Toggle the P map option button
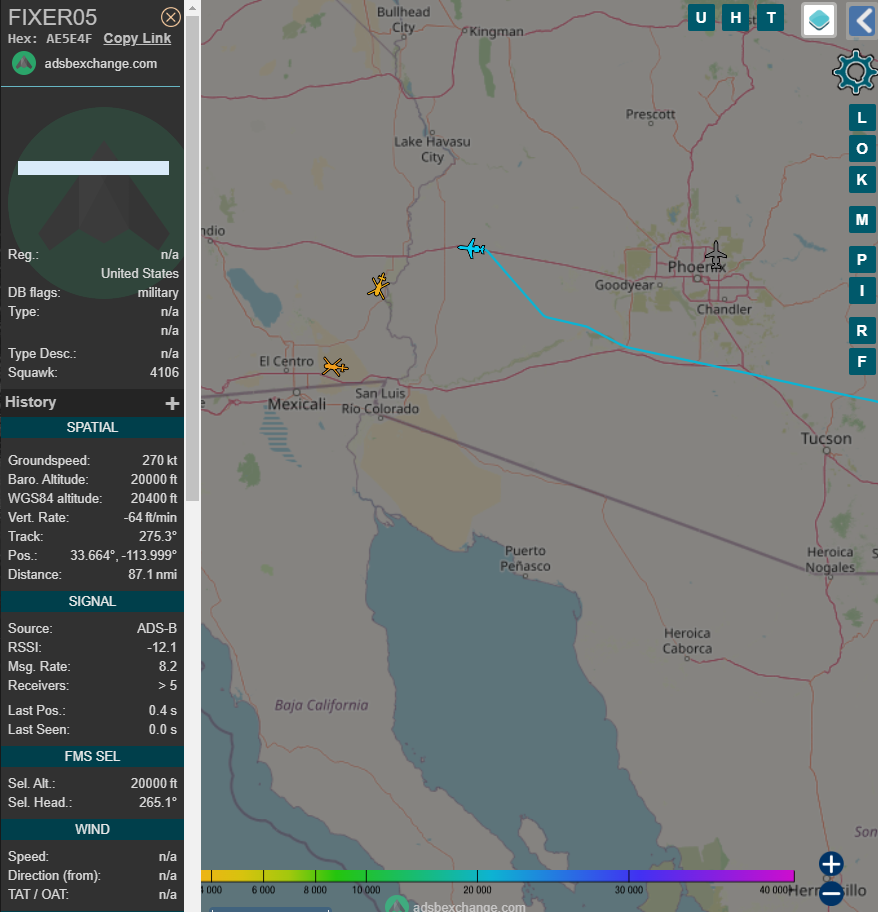 [862, 259]
